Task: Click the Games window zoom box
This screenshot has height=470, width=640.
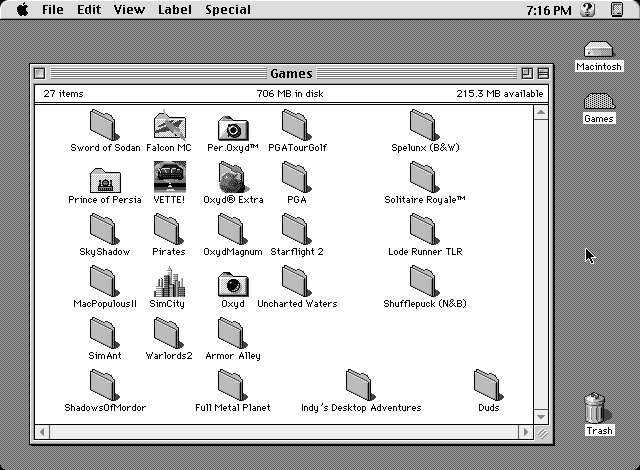Action: [x=527, y=73]
